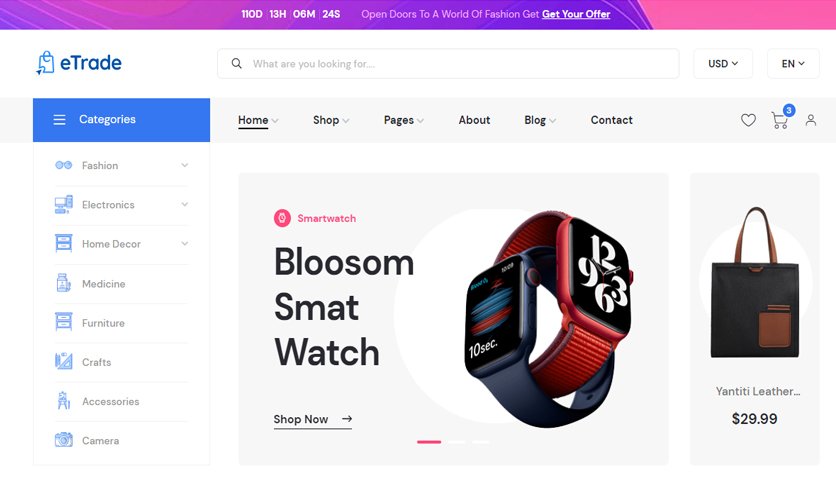The width and height of the screenshot is (836, 484).
Task: Expand the Fashion category chevron
Action: [184, 165]
